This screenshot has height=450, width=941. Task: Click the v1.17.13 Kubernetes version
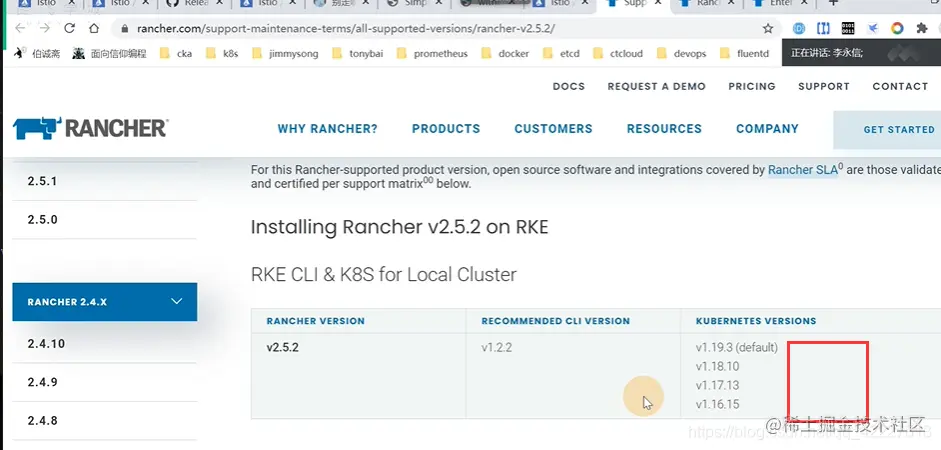pos(718,385)
